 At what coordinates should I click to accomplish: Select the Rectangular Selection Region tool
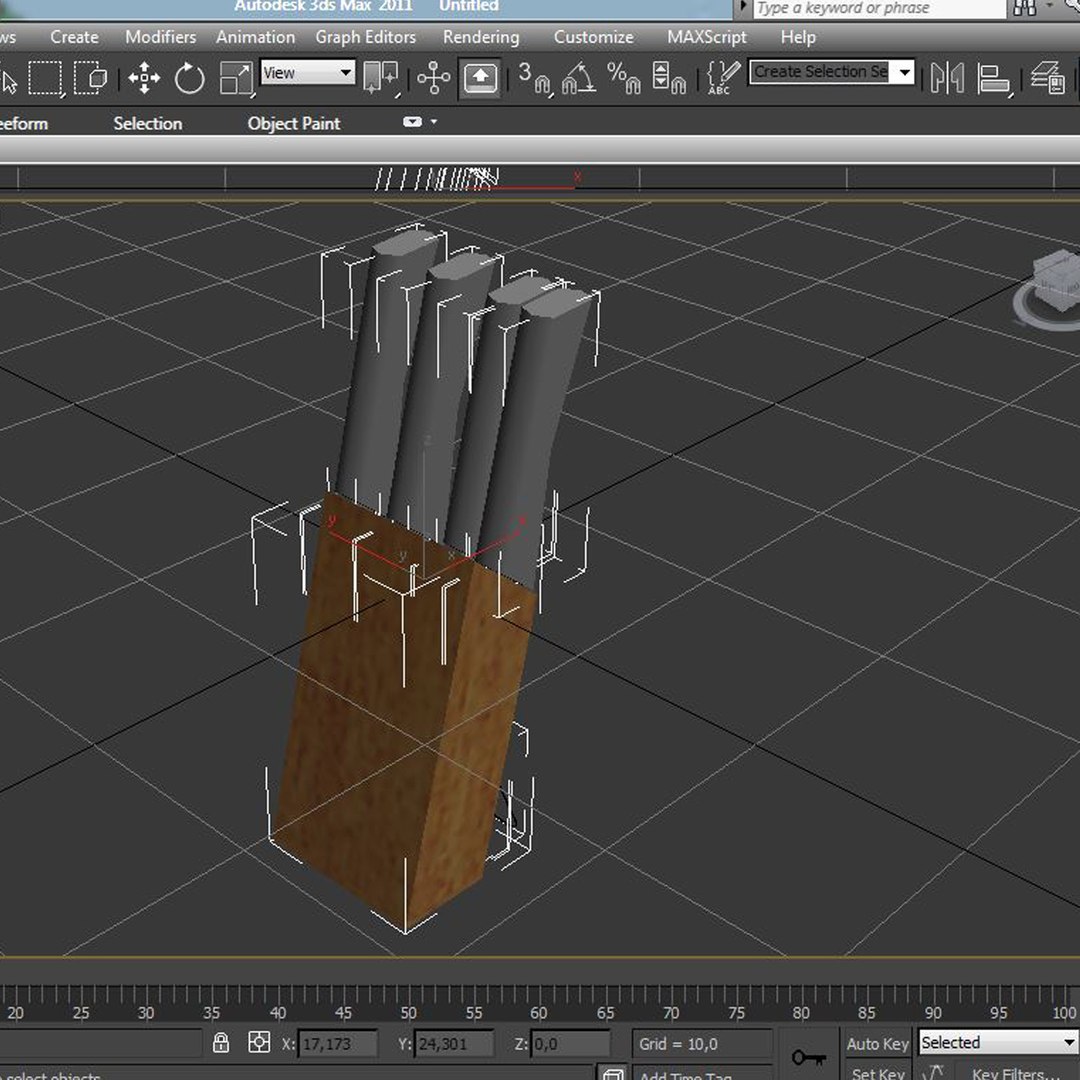click(x=45, y=79)
